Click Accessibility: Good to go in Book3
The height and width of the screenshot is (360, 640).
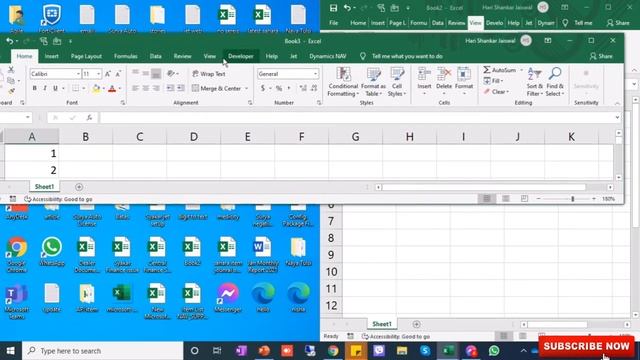pos(58,199)
